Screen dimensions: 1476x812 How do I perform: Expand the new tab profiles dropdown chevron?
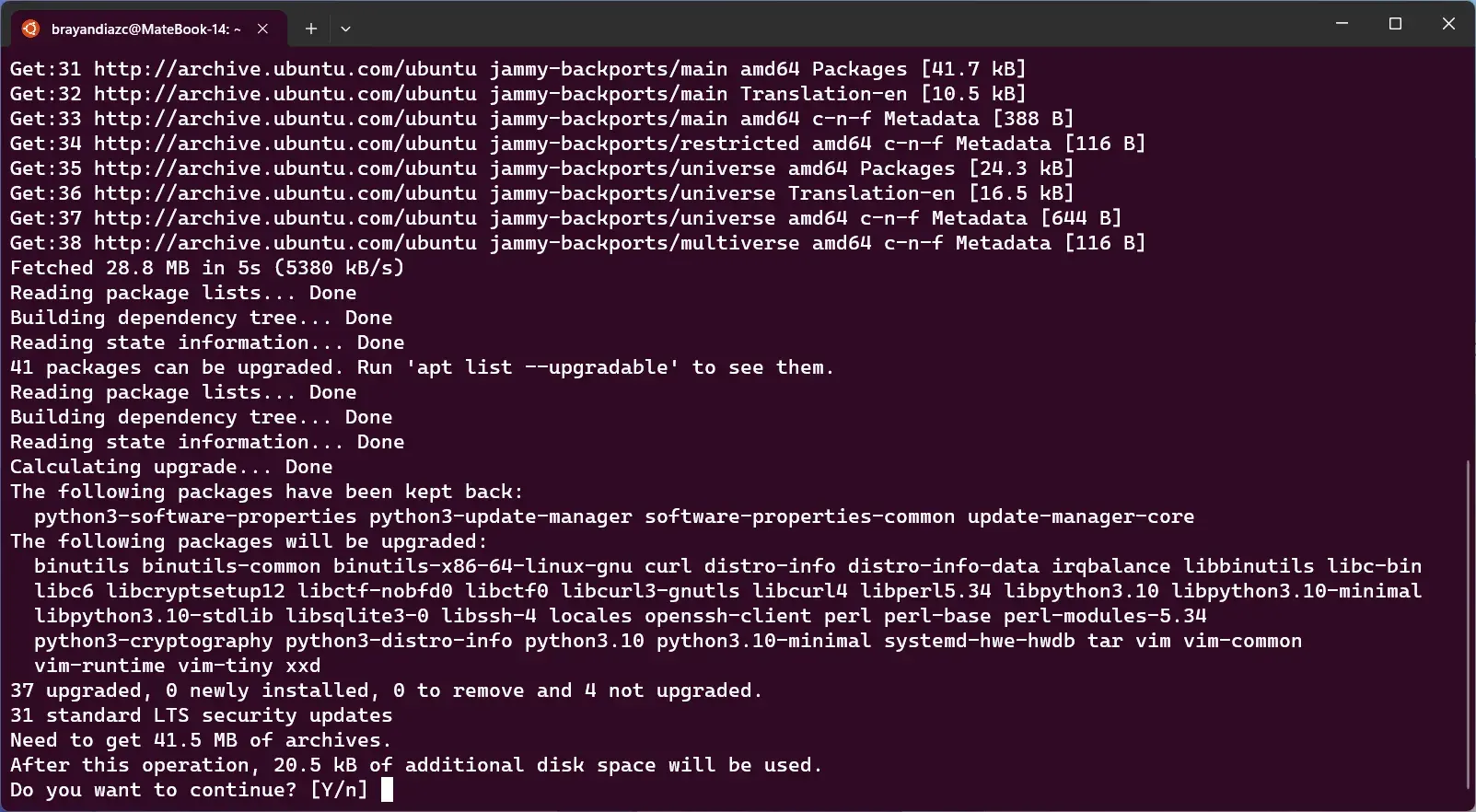pyautogui.click(x=345, y=29)
